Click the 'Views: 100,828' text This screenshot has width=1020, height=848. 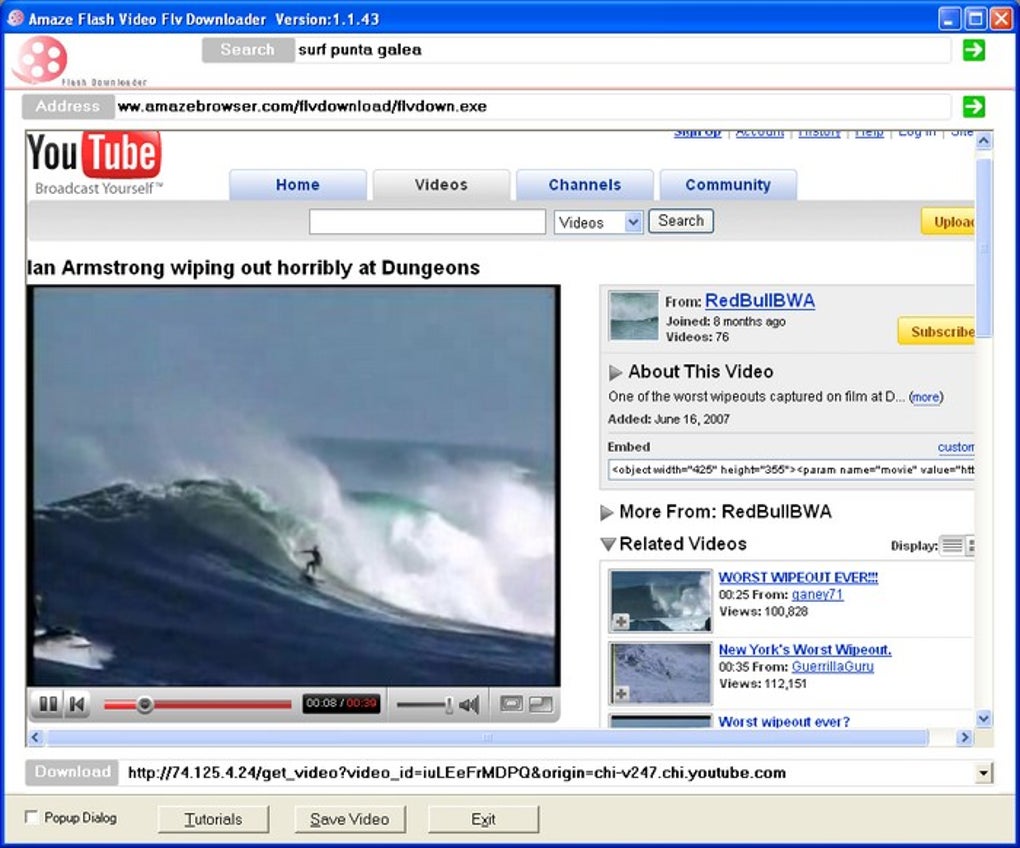[x=763, y=611]
